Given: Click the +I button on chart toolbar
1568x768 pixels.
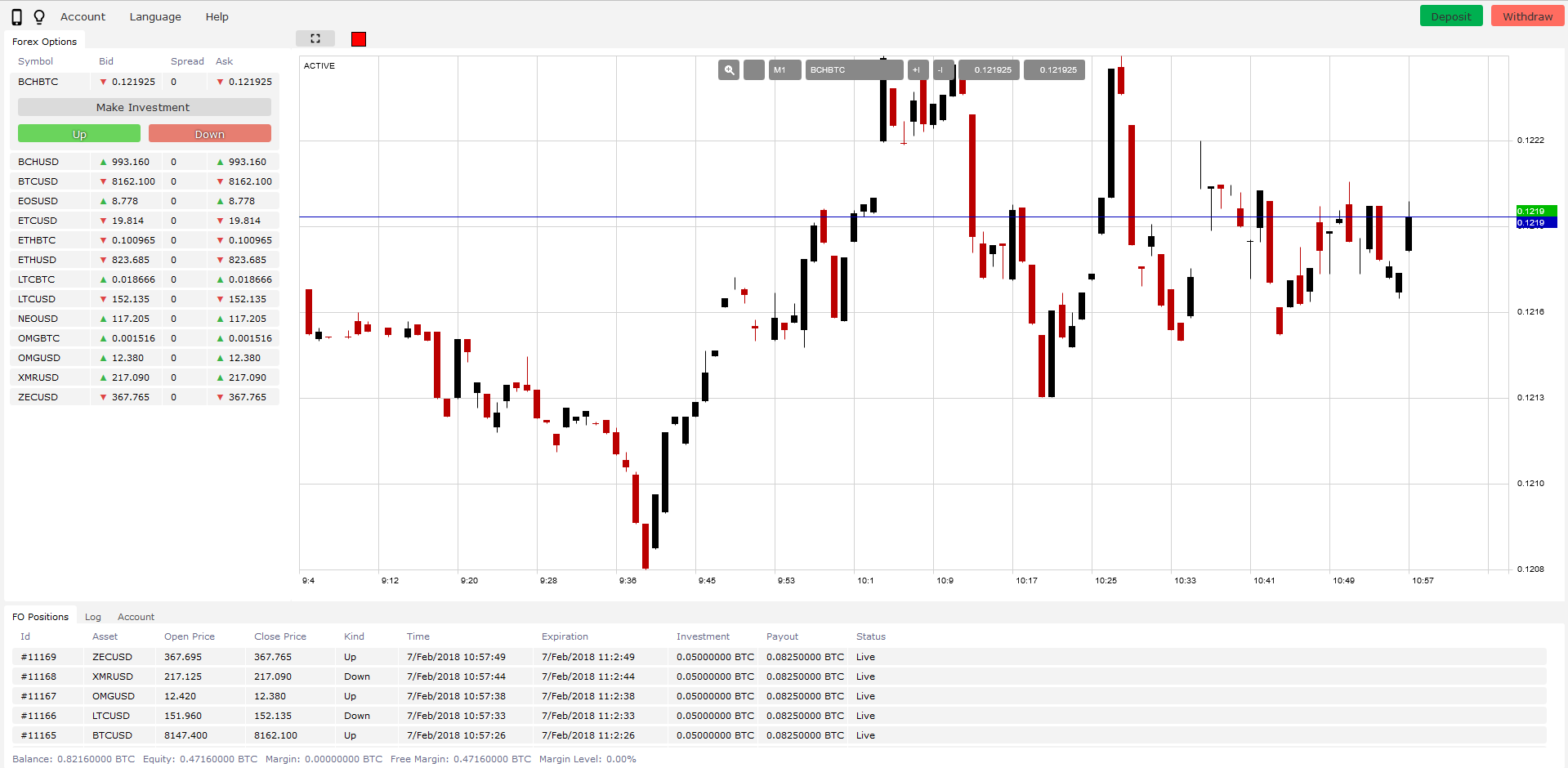Looking at the screenshot, I should pyautogui.click(x=917, y=70).
